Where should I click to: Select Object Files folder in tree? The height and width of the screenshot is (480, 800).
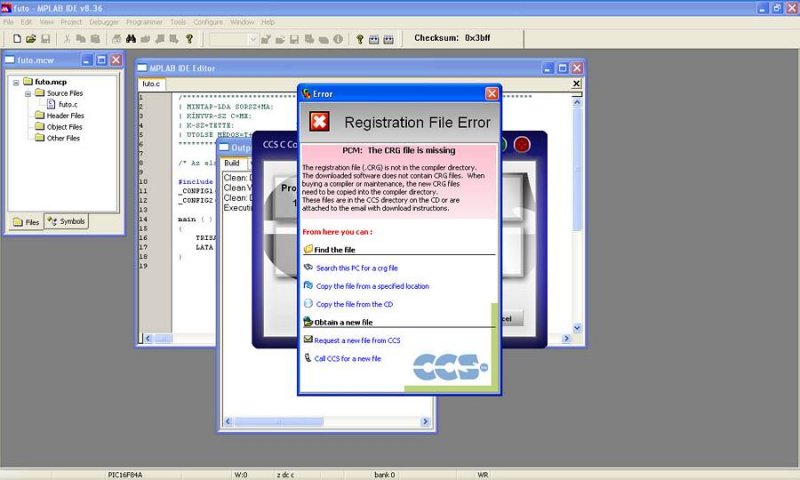[x=64, y=127]
